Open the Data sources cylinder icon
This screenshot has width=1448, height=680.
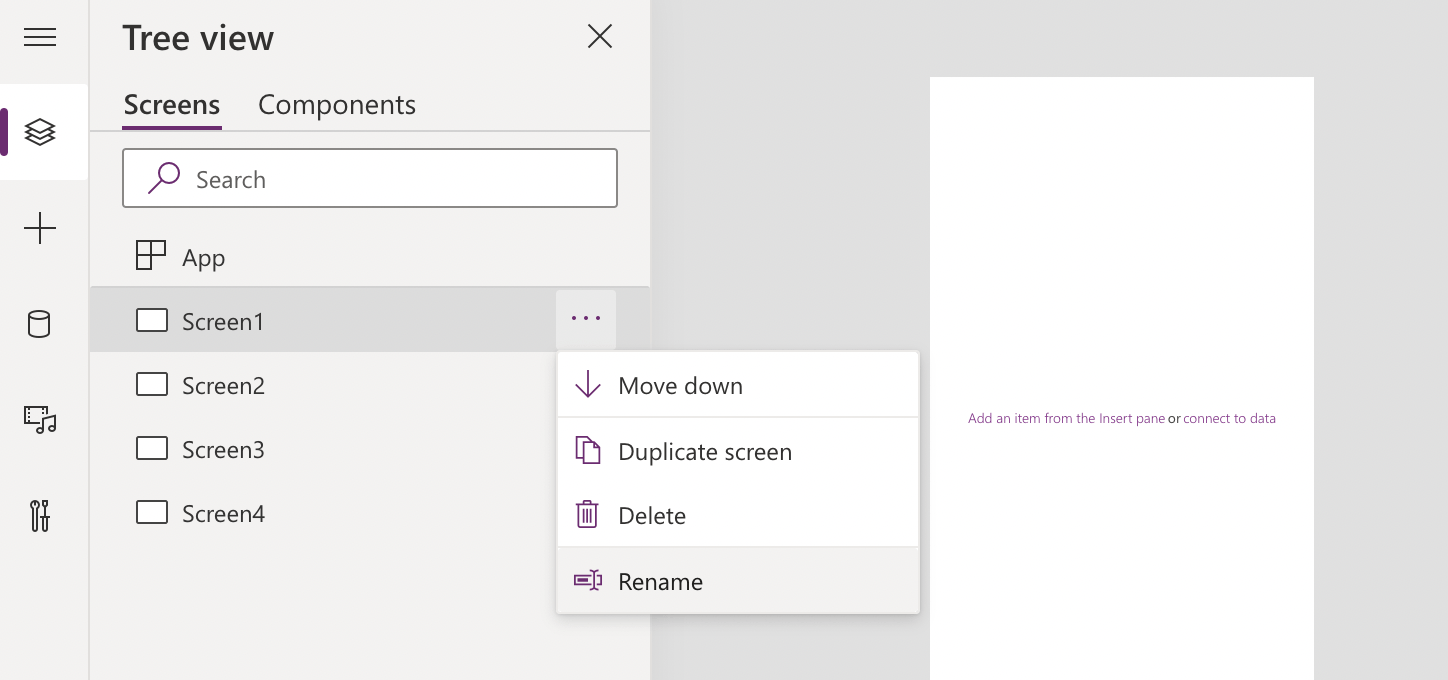click(39, 324)
